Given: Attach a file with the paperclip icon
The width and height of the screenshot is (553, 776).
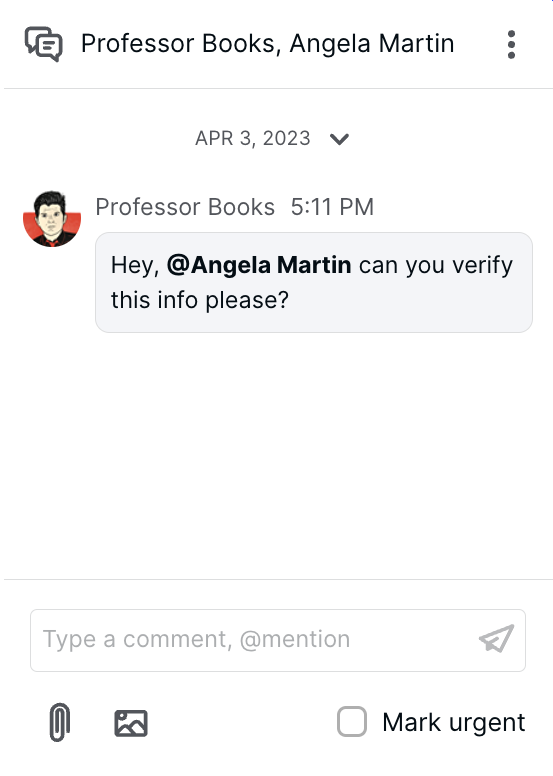Looking at the screenshot, I should click(60, 723).
